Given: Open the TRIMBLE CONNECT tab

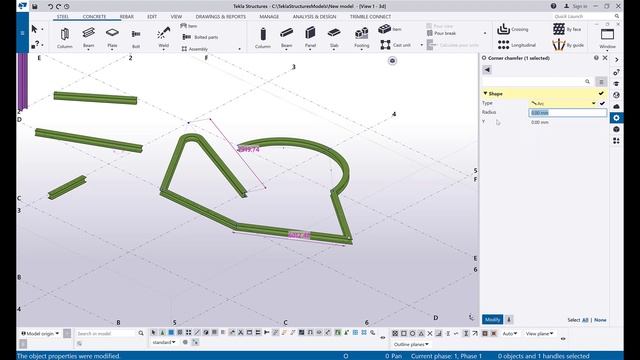Looking at the screenshot, I should click(370, 17).
